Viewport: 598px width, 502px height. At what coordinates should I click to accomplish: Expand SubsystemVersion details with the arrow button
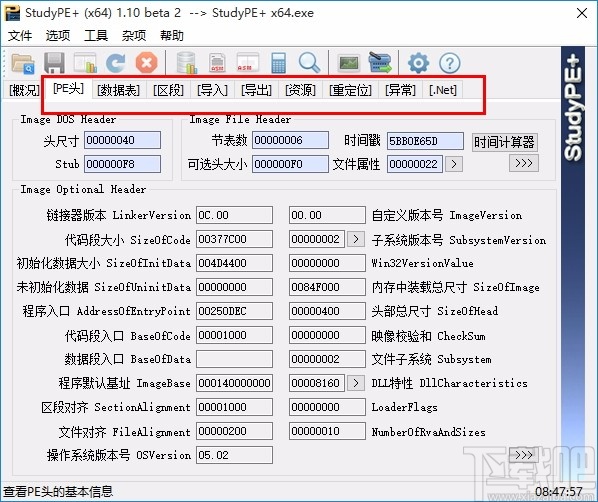click(356, 239)
